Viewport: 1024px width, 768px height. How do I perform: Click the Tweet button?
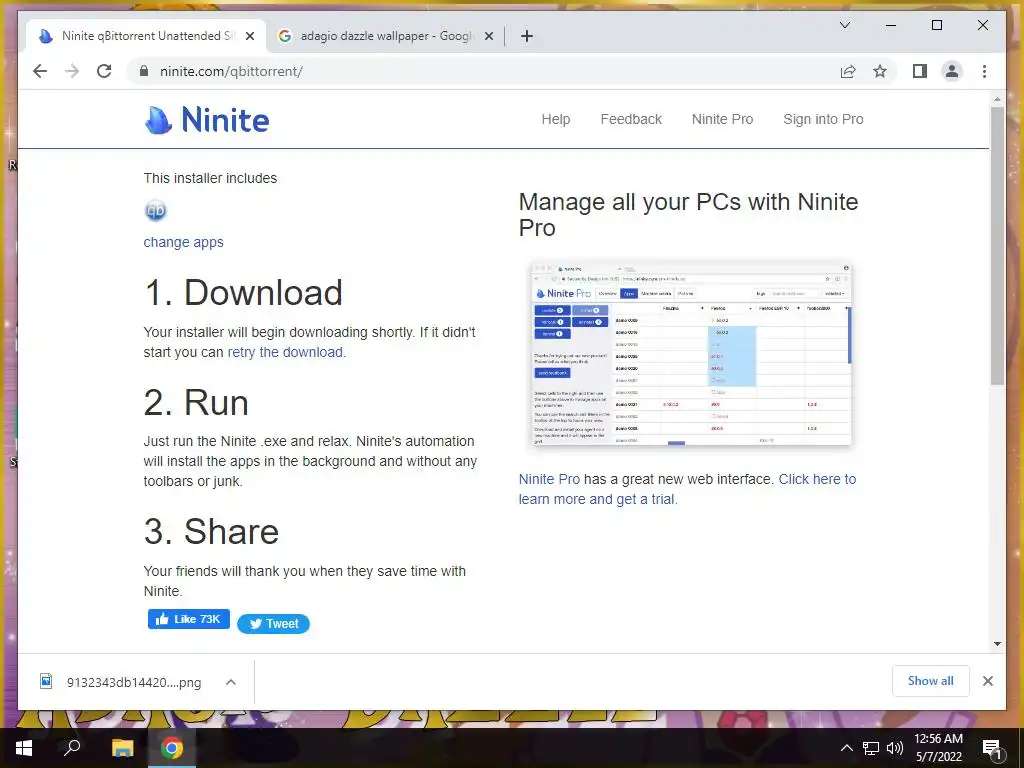[274, 624]
